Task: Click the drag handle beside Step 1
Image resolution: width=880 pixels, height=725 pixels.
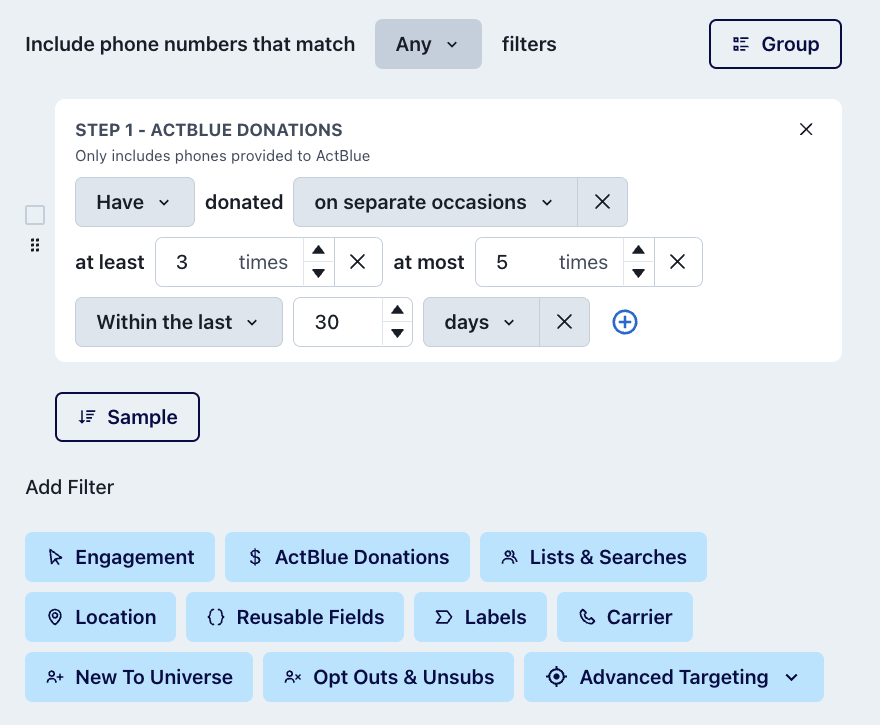Action: (x=35, y=244)
